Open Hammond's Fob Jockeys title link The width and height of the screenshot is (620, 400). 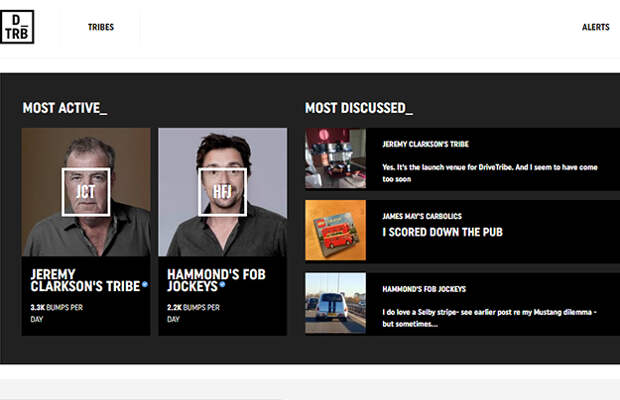pyautogui.click(x=216, y=280)
